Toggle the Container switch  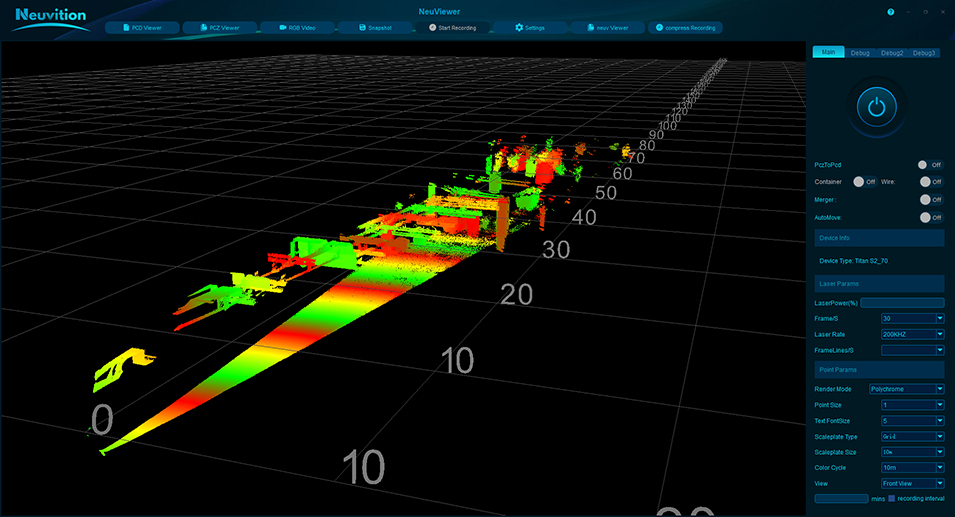point(864,181)
